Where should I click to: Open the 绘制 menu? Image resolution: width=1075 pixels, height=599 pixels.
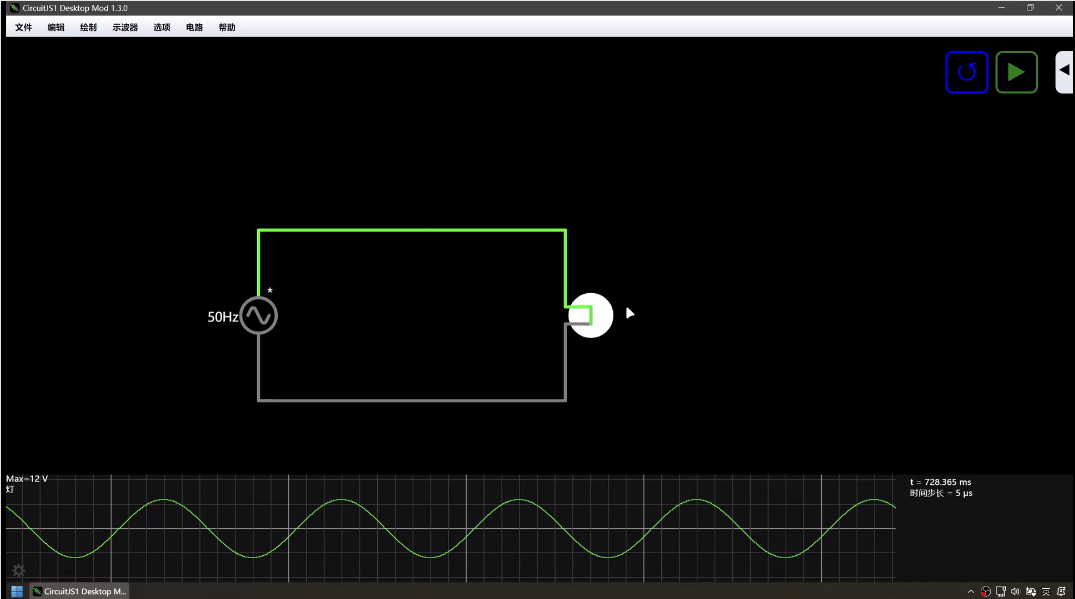pyautogui.click(x=88, y=27)
